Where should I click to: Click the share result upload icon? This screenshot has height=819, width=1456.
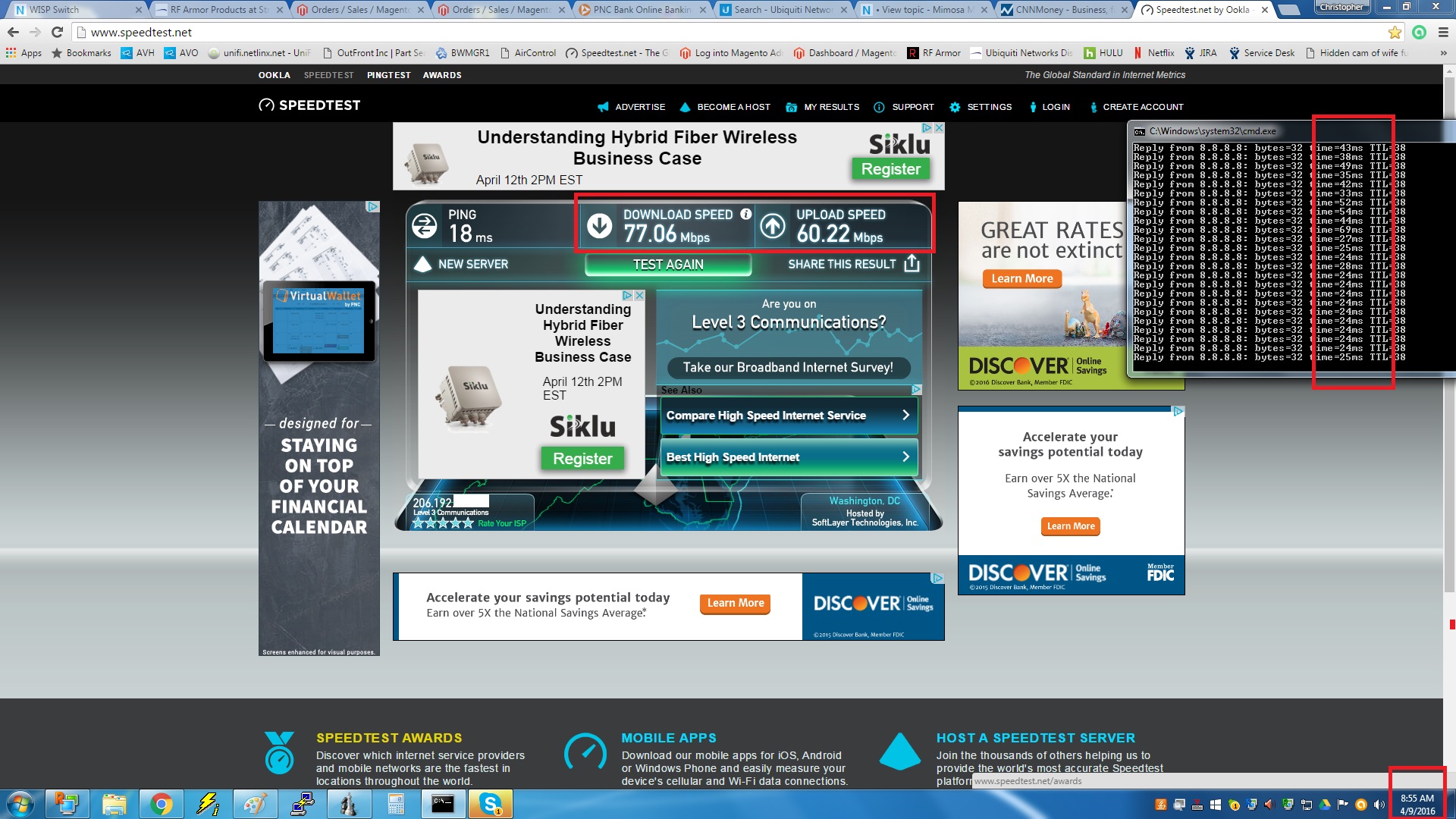point(912,263)
